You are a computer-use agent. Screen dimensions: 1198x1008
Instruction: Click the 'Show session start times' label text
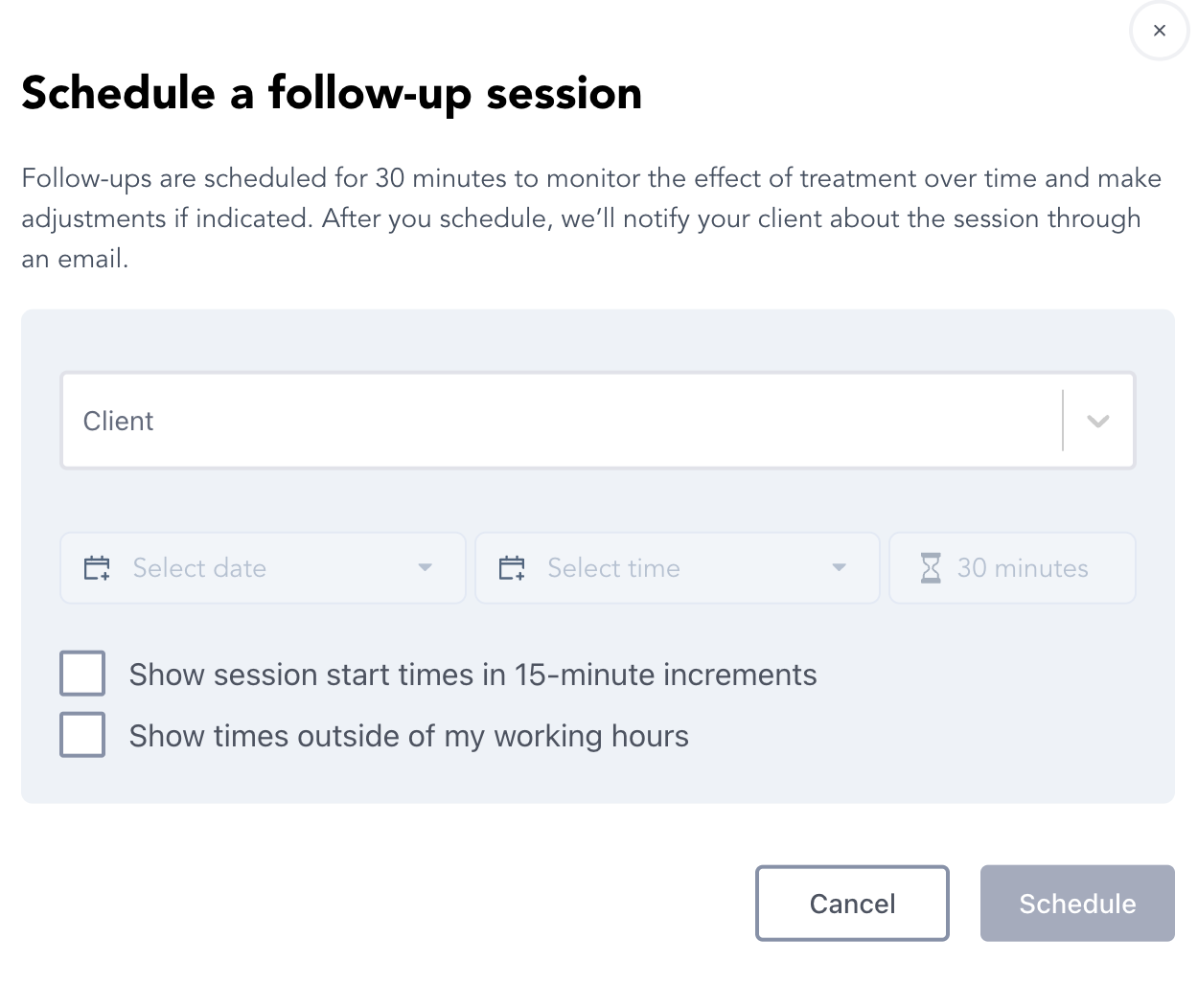[x=472, y=675]
